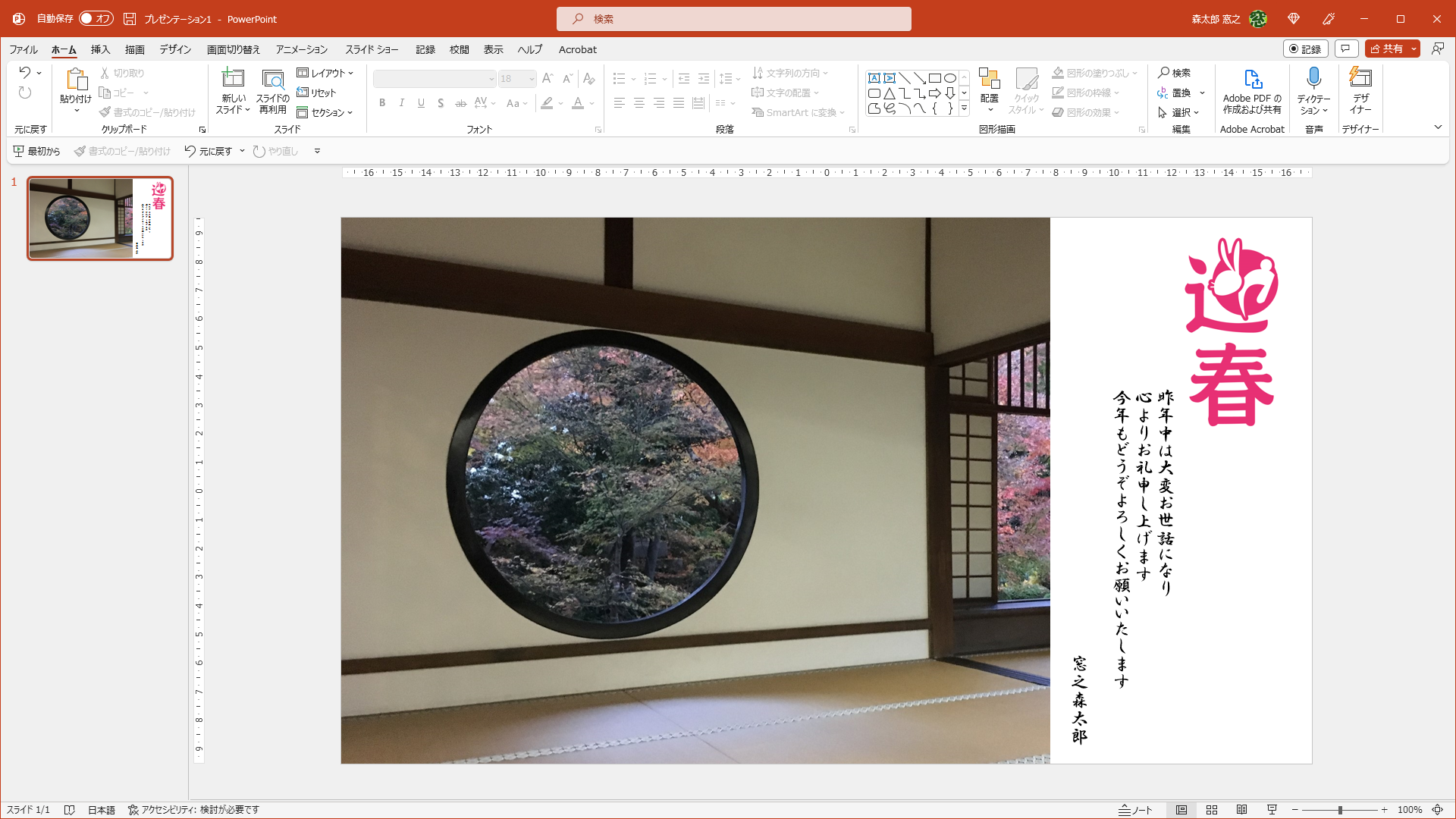Open the Designer pane icon
Image resolution: width=1456 pixels, height=819 pixels.
[1360, 78]
